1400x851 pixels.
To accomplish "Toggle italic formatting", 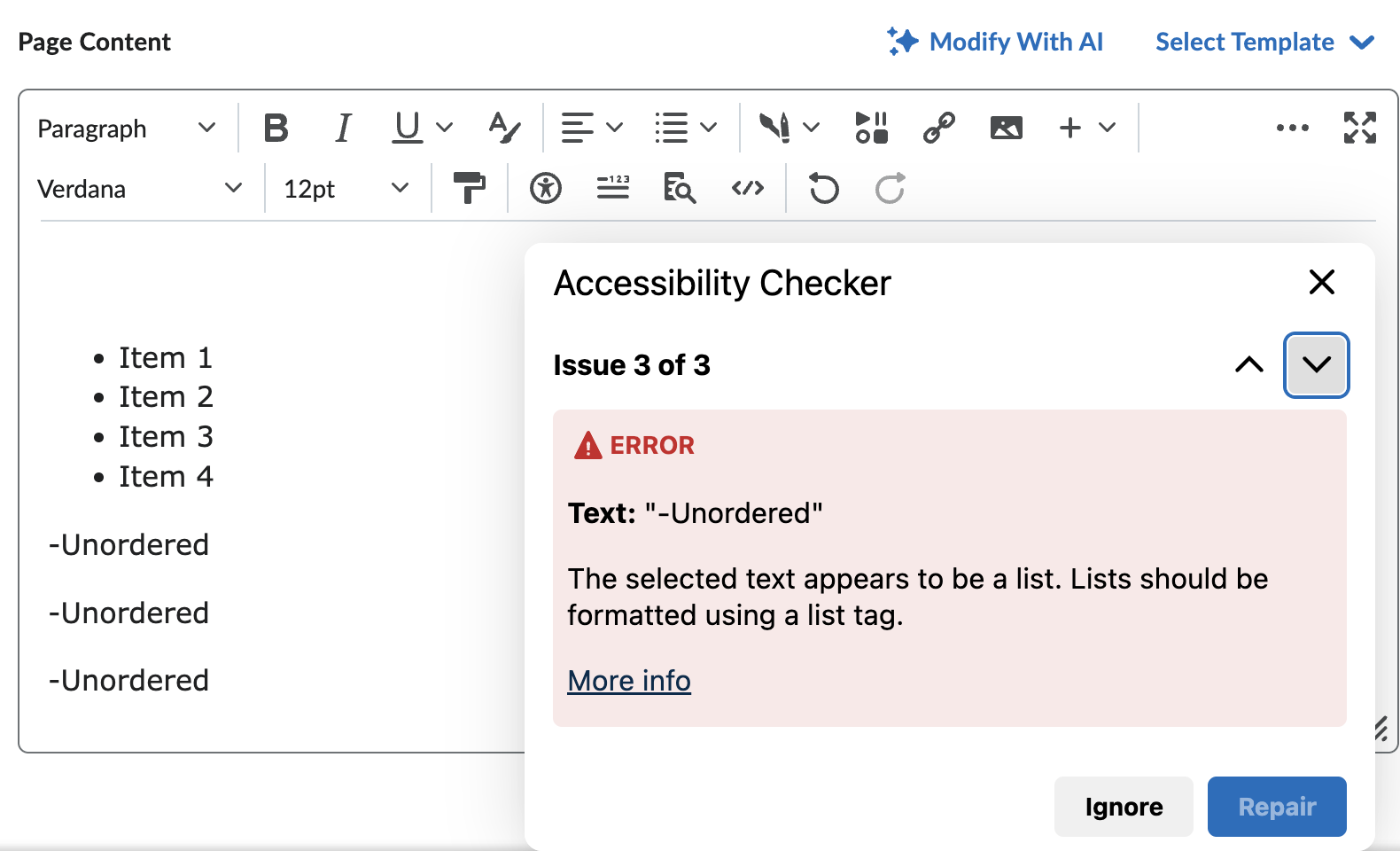I will (x=343, y=129).
